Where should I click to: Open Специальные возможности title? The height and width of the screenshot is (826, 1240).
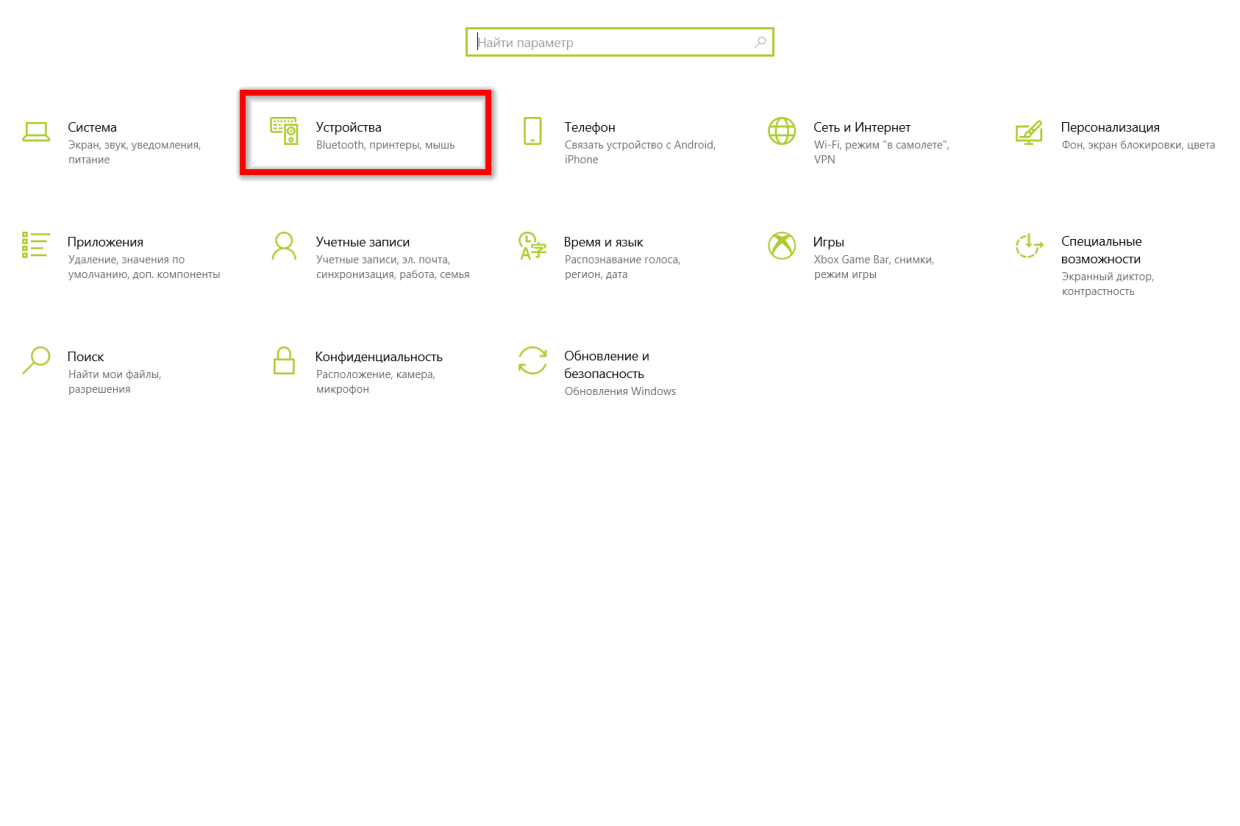pos(1101,250)
